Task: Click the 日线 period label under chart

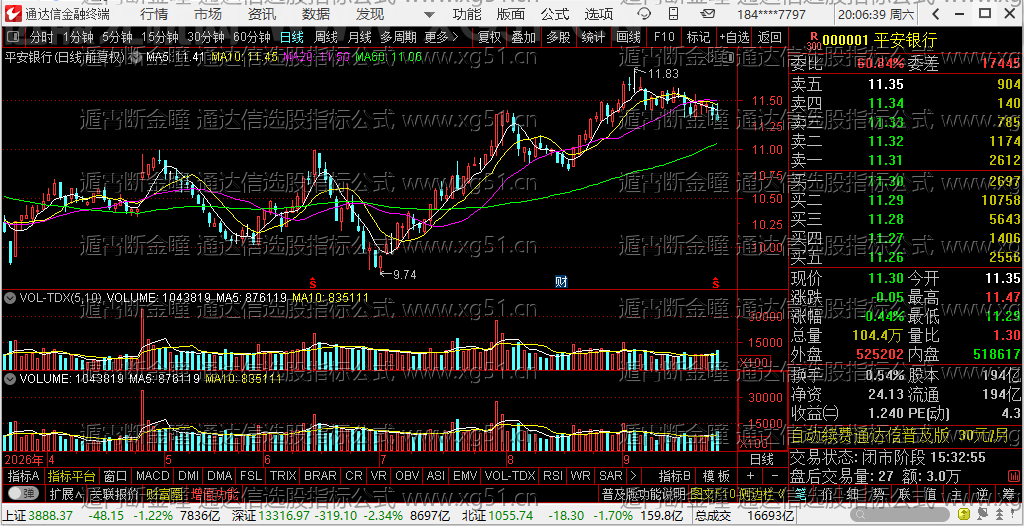Action: click(x=761, y=458)
